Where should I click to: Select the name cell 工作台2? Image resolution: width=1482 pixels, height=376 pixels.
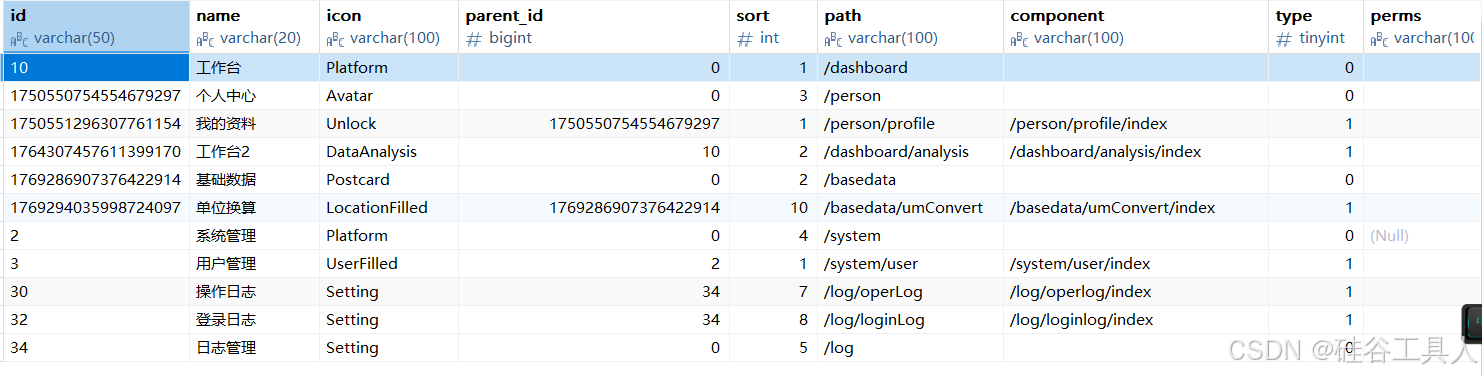tap(254, 152)
